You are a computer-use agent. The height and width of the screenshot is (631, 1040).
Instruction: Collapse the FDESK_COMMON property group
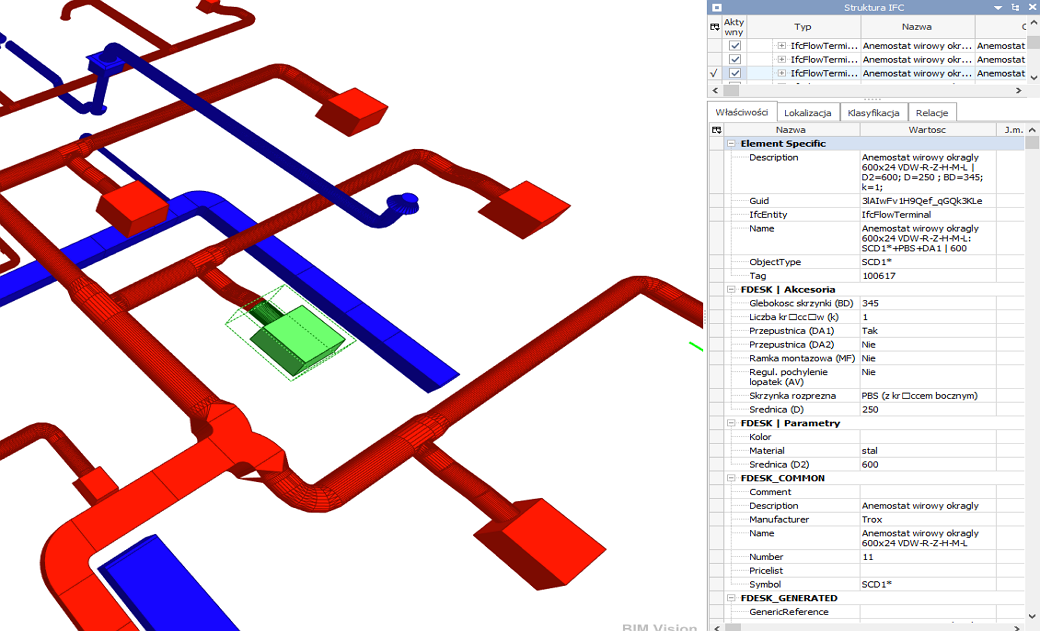click(x=731, y=479)
